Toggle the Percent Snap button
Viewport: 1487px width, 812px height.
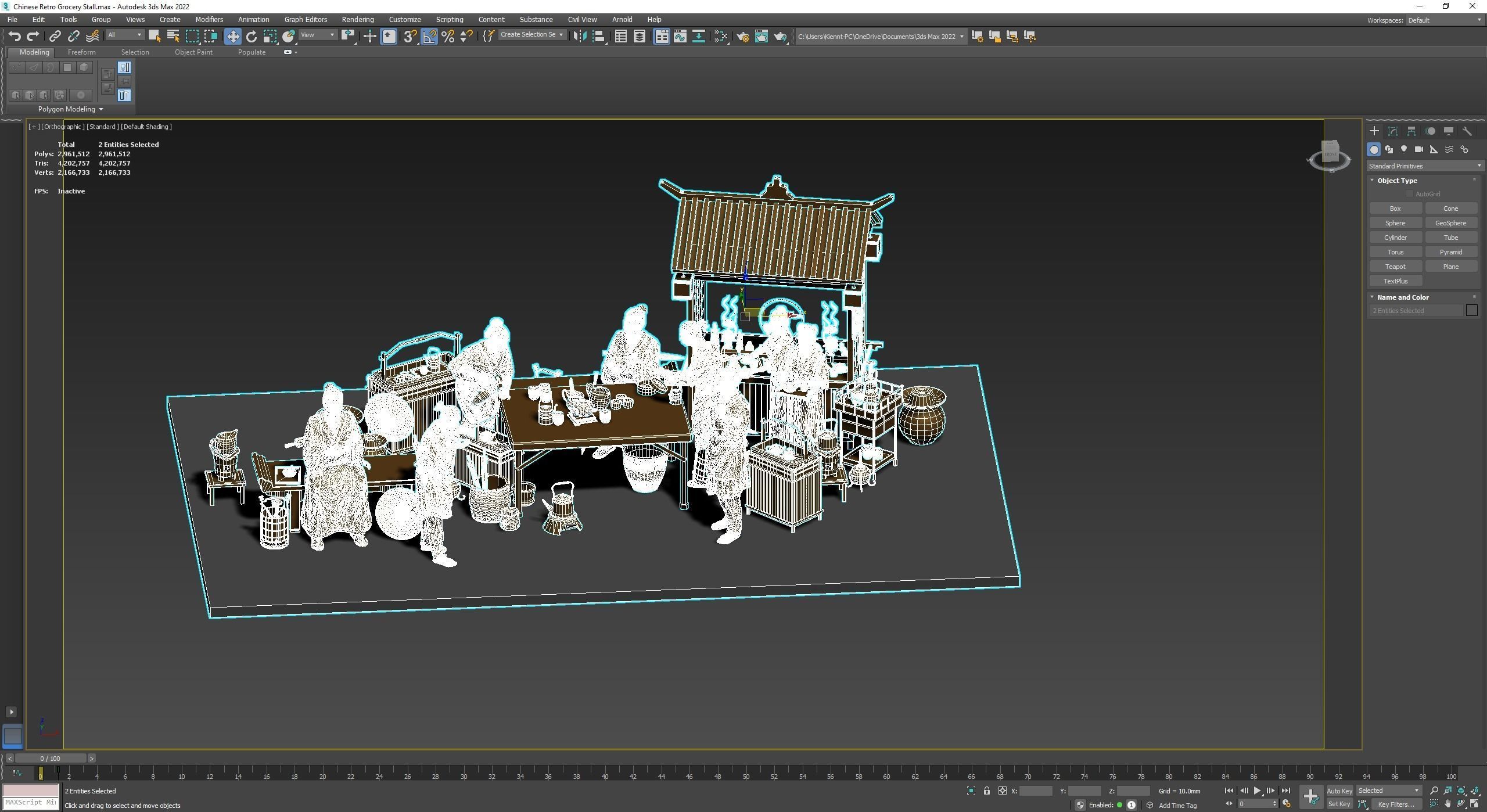(448, 37)
